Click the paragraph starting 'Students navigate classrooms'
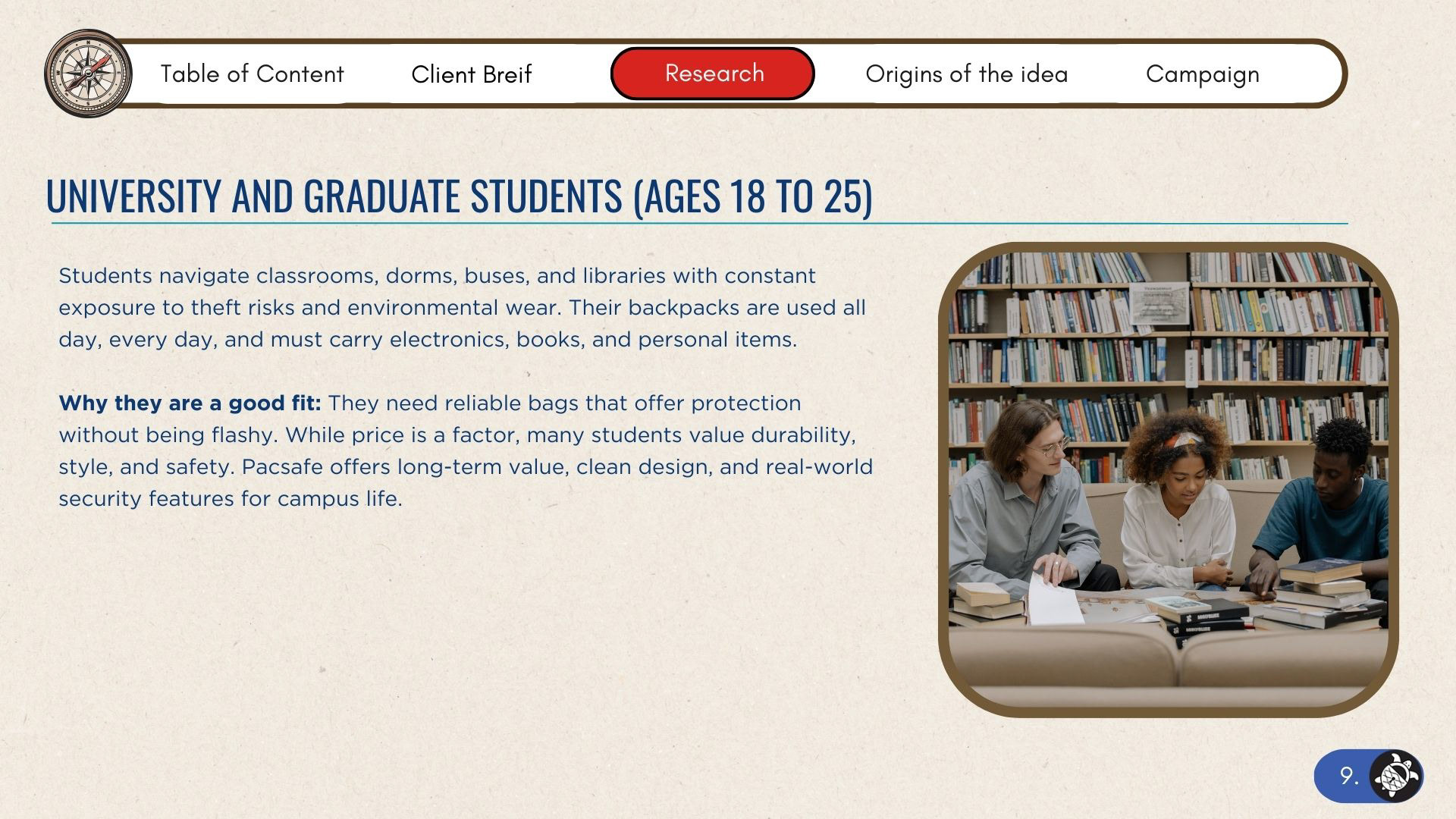 (461, 307)
